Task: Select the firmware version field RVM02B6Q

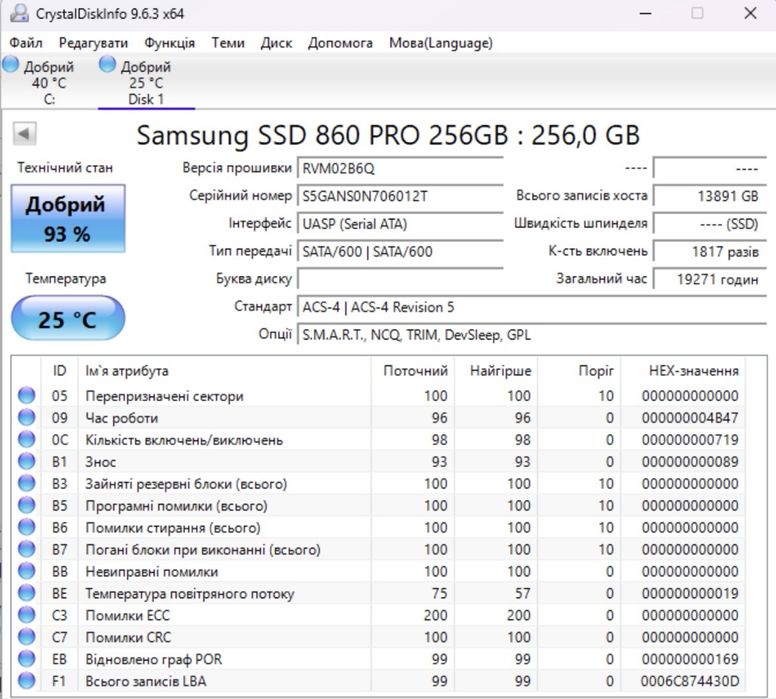Action: click(x=400, y=168)
